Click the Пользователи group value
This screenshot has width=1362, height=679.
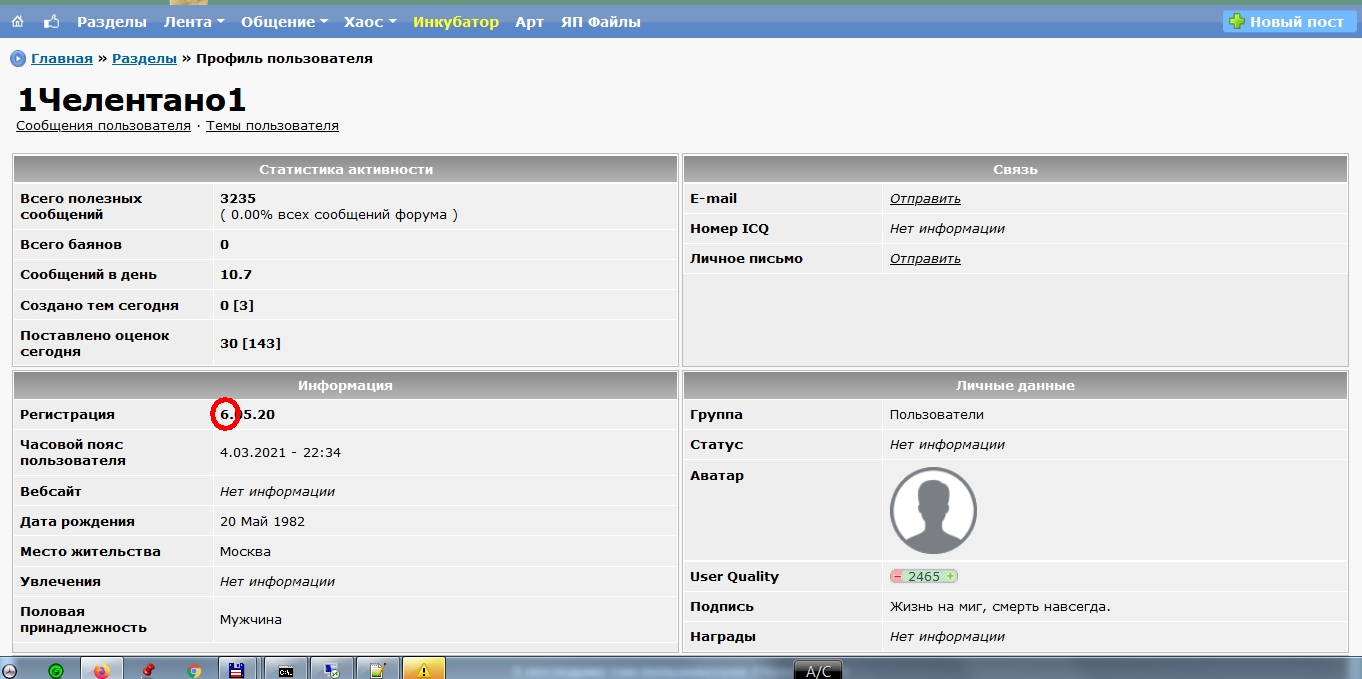[937, 415]
